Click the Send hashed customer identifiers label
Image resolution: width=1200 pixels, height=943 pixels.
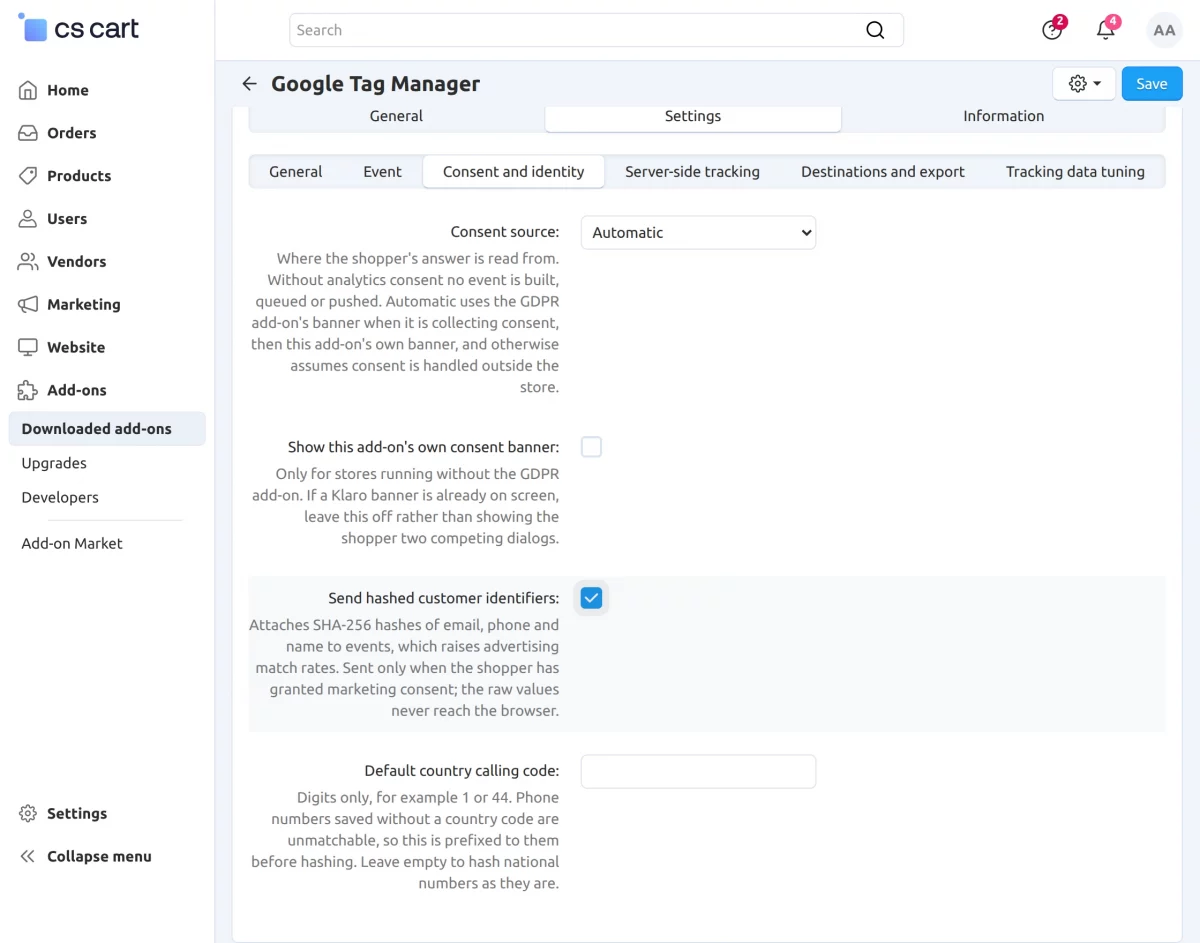point(444,599)
